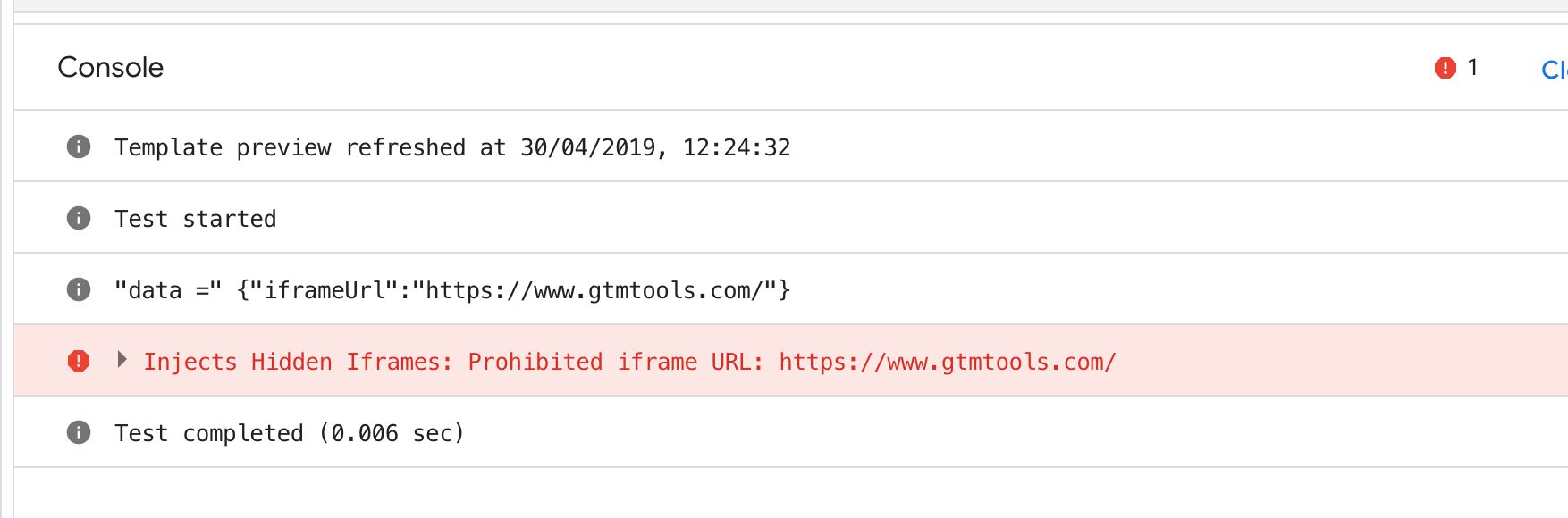Click the info icon beside Template preview refreshed
Image resolution: width=1568 pixels, height=518 pixels.
[79, 146]
